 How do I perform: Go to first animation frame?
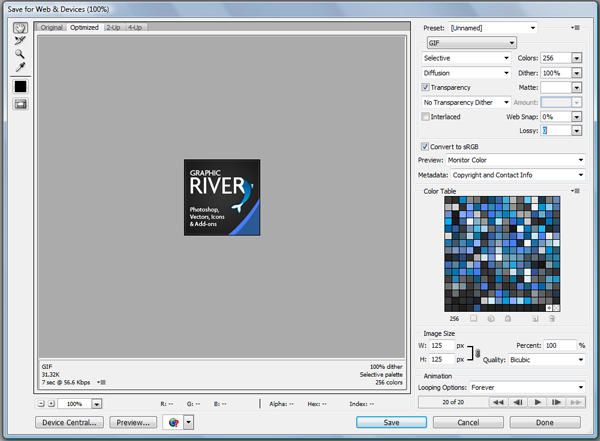tap(498, 402)
